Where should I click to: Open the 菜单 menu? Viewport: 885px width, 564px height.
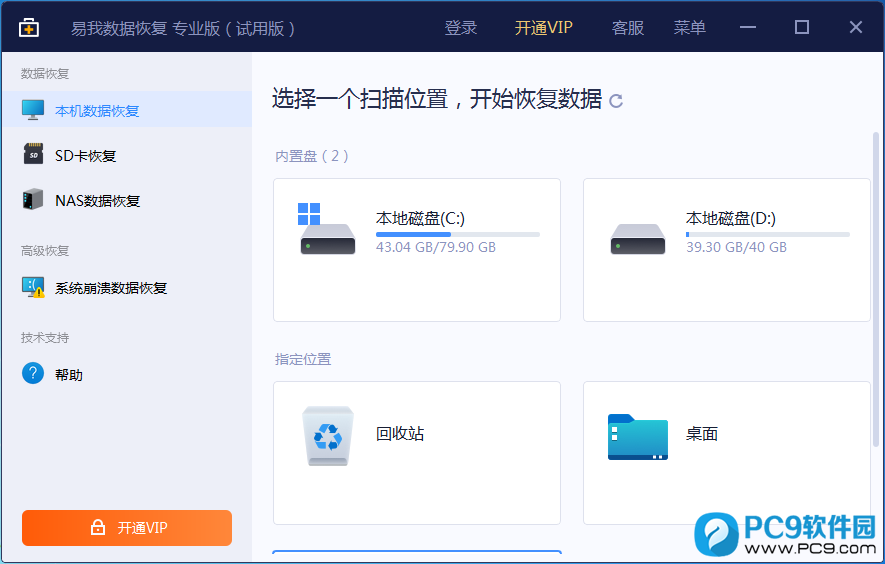point(690,28)
